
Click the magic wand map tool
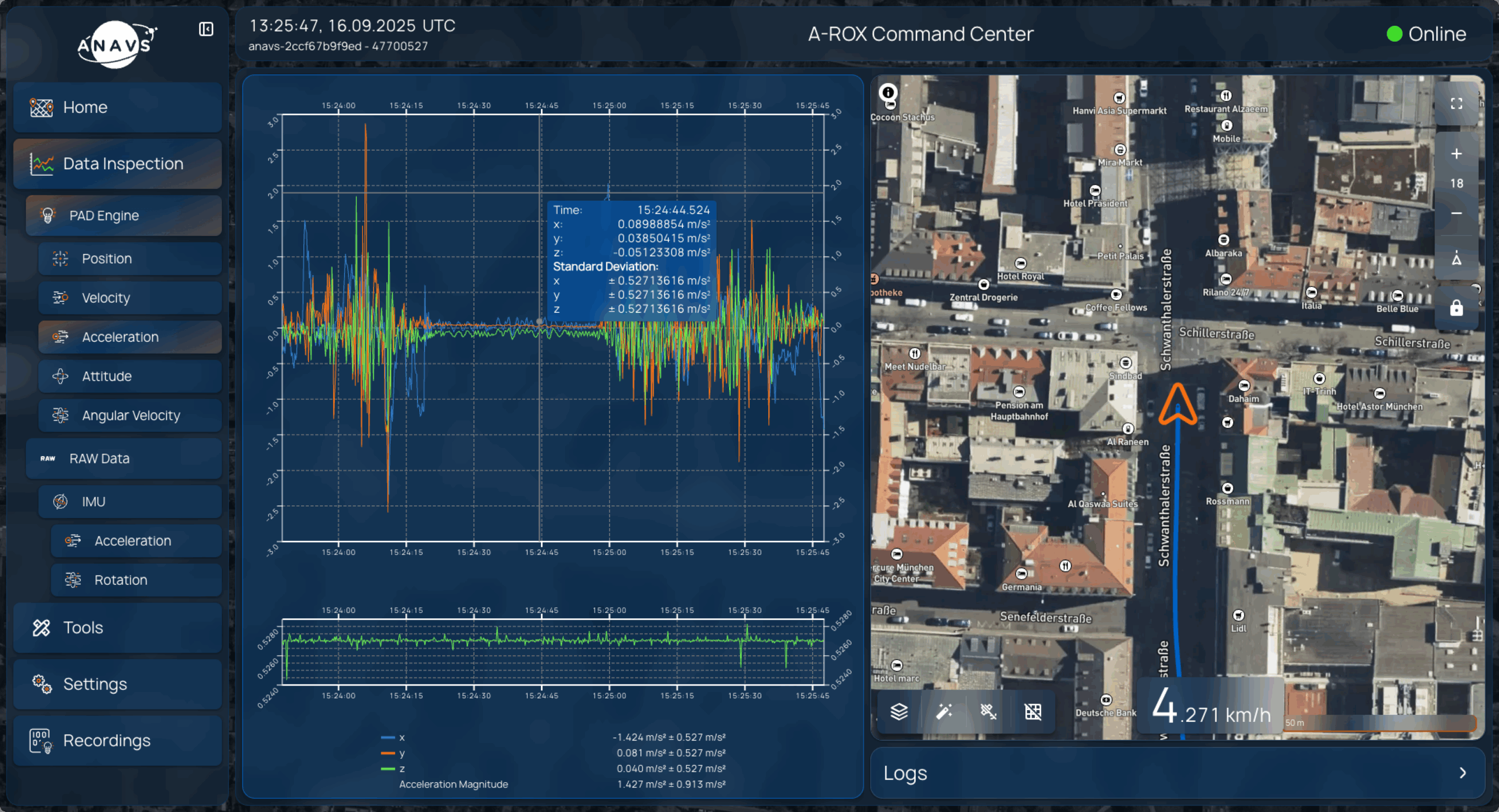coord(944,711)
